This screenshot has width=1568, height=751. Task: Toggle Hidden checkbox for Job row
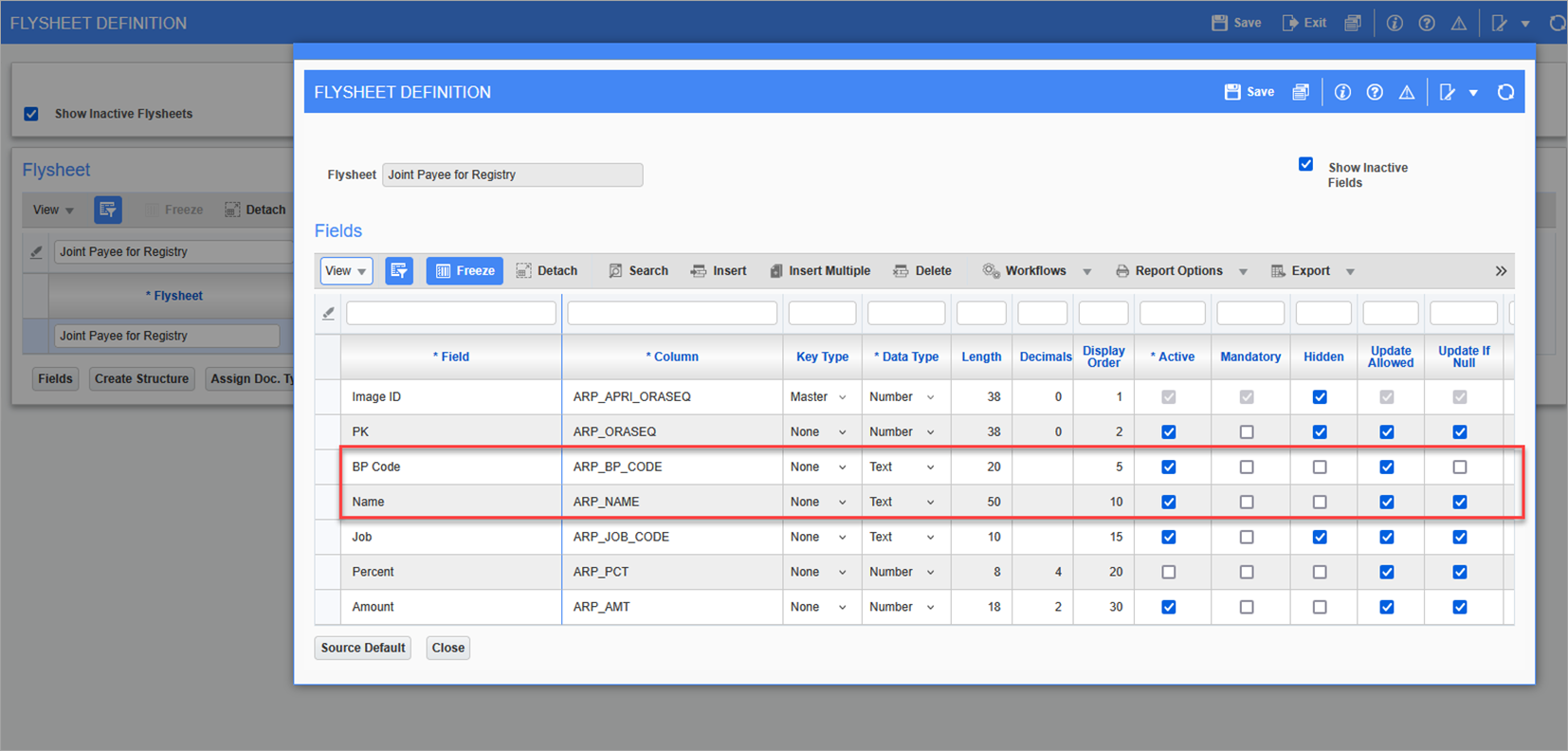pyautogui.click(x=1320, y=538)
